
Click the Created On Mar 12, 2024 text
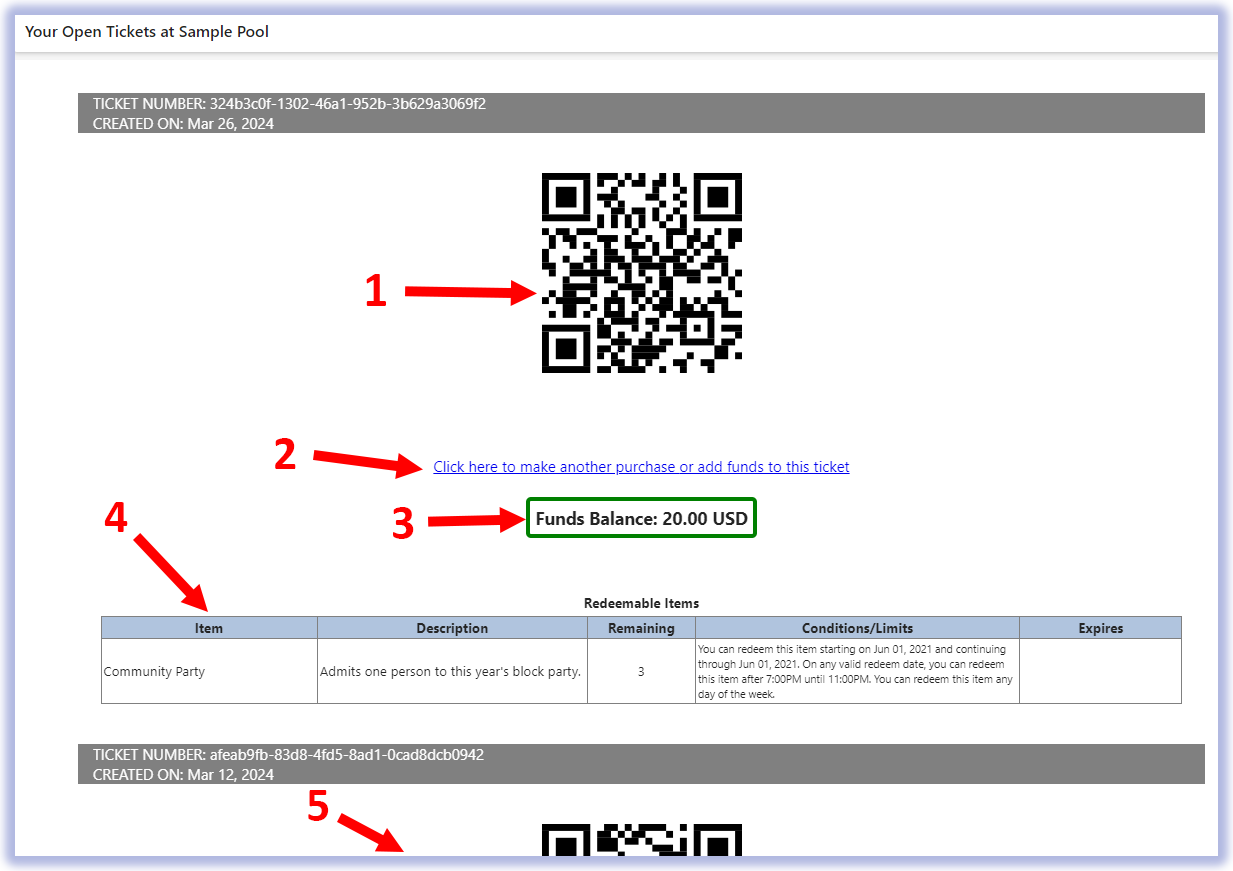click(183, 775)
